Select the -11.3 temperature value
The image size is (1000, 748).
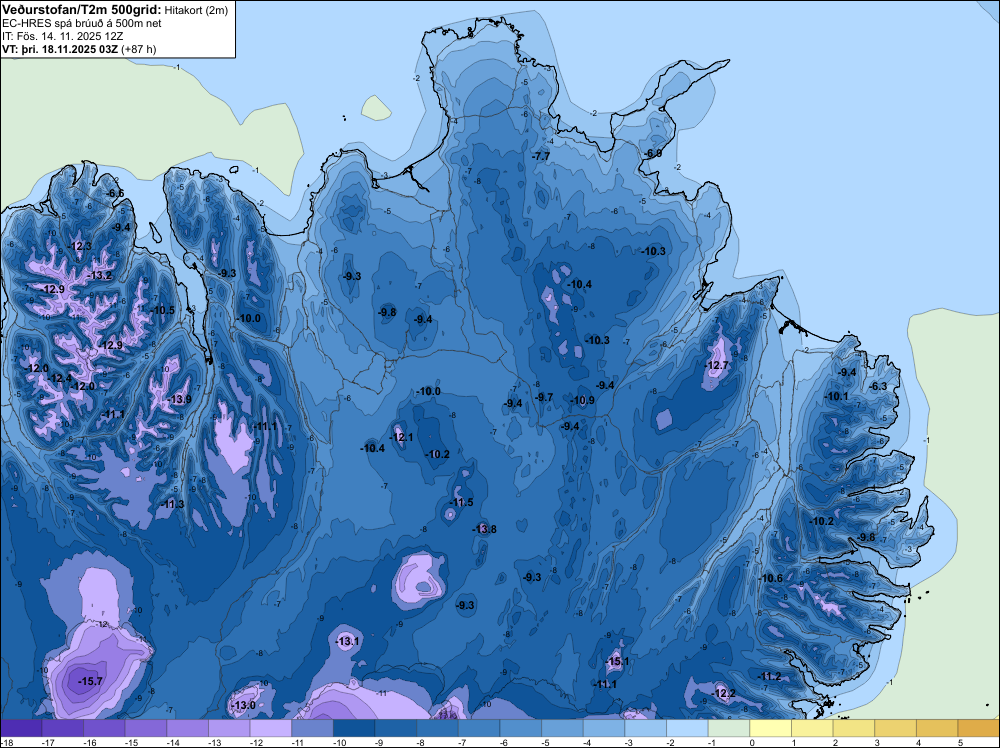coord(172,504)
